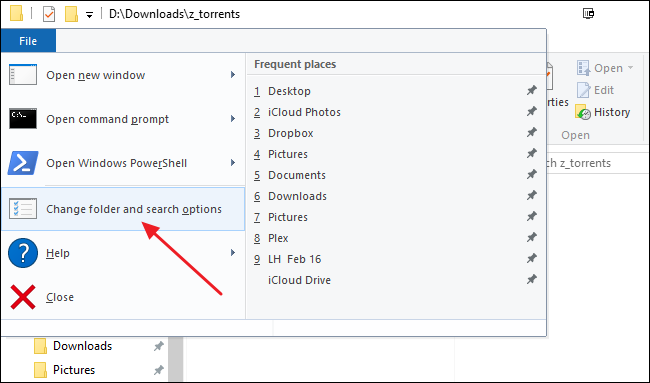Click the Properties quick access checkmark icon
Image resolution: width=650 pixels, height=383 pixels.
click(49, 14)
